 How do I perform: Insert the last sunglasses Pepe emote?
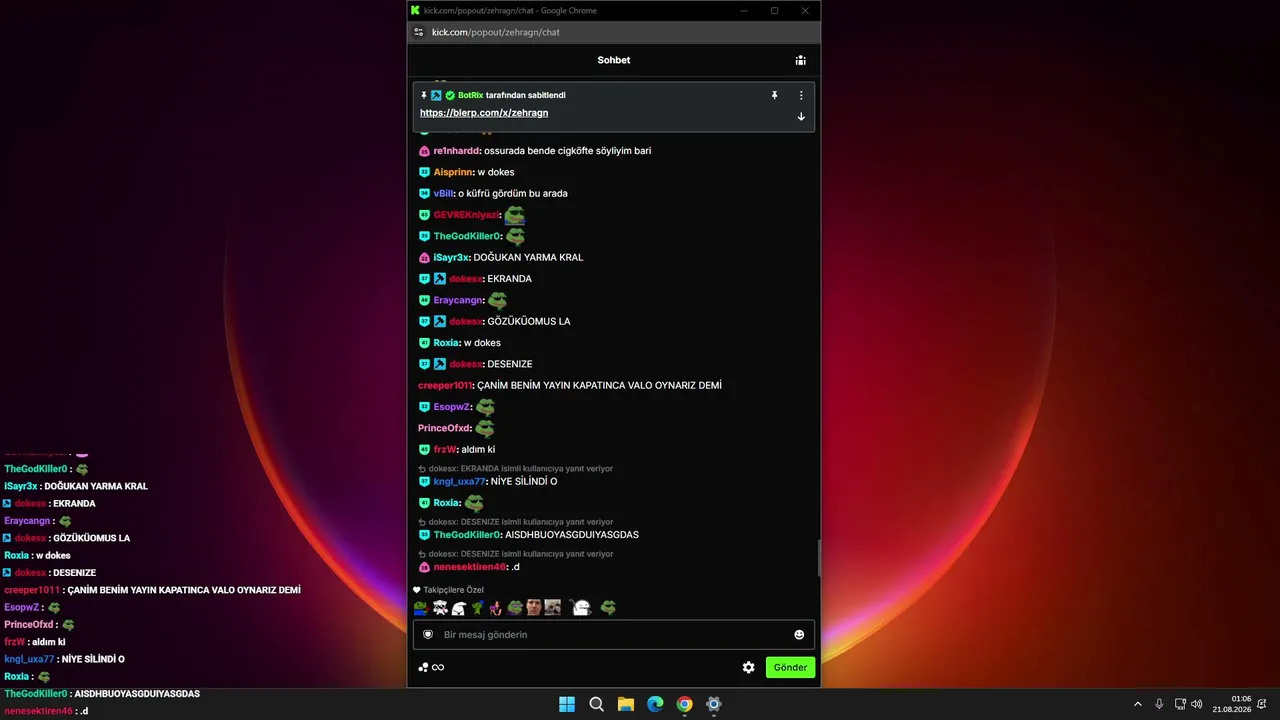click(607, 607)
